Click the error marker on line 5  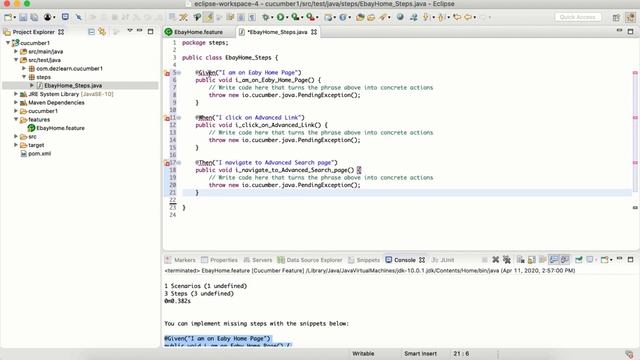coord(167,73)
